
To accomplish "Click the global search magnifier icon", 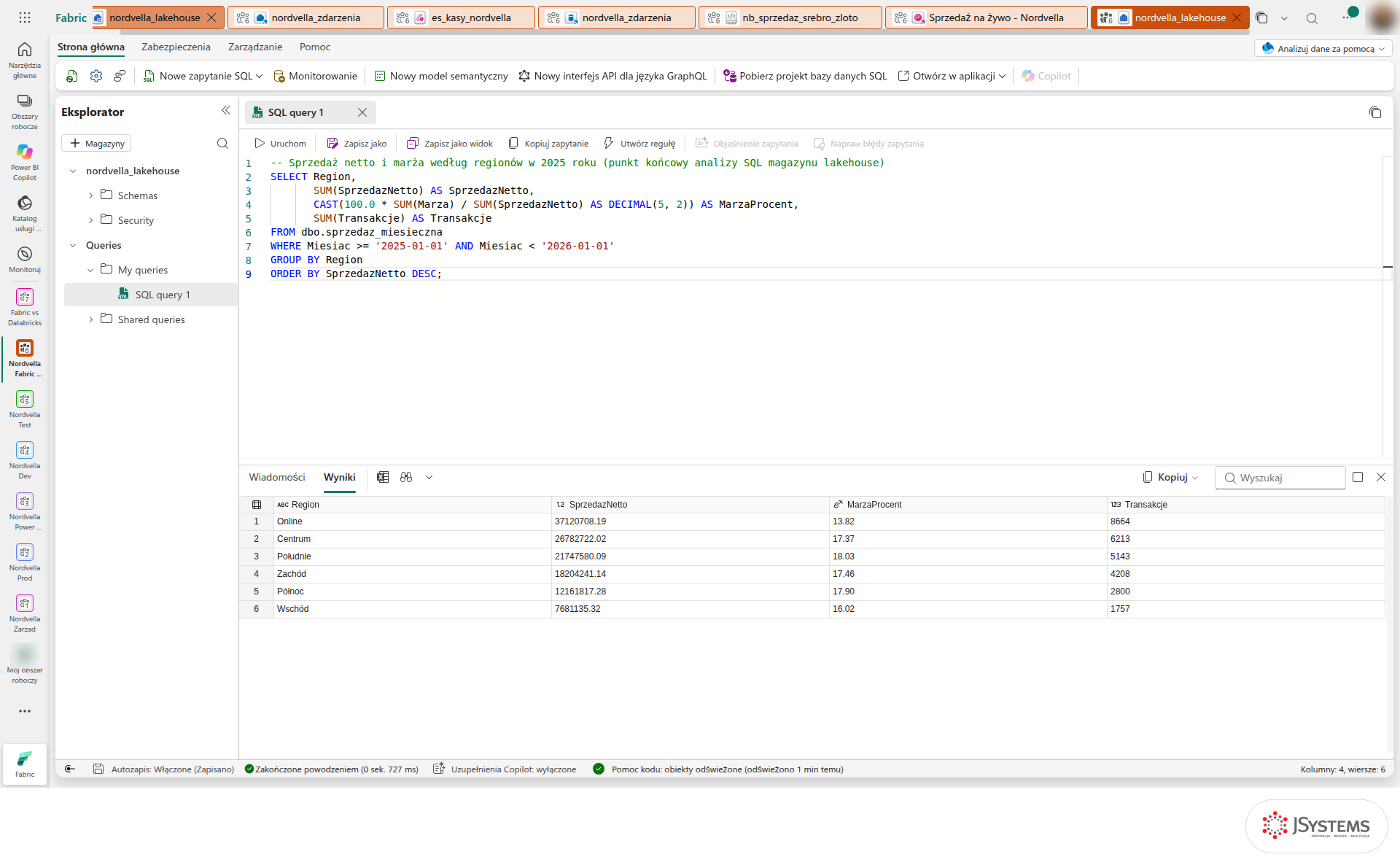I will pyautogui.click(x=1312, y=18).
